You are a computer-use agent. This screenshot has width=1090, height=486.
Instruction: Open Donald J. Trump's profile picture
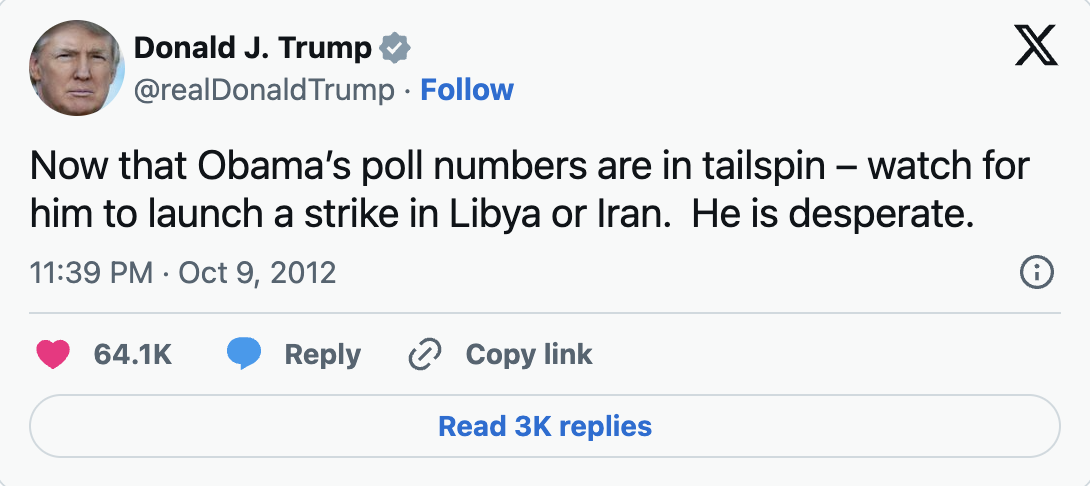[76, 68]
